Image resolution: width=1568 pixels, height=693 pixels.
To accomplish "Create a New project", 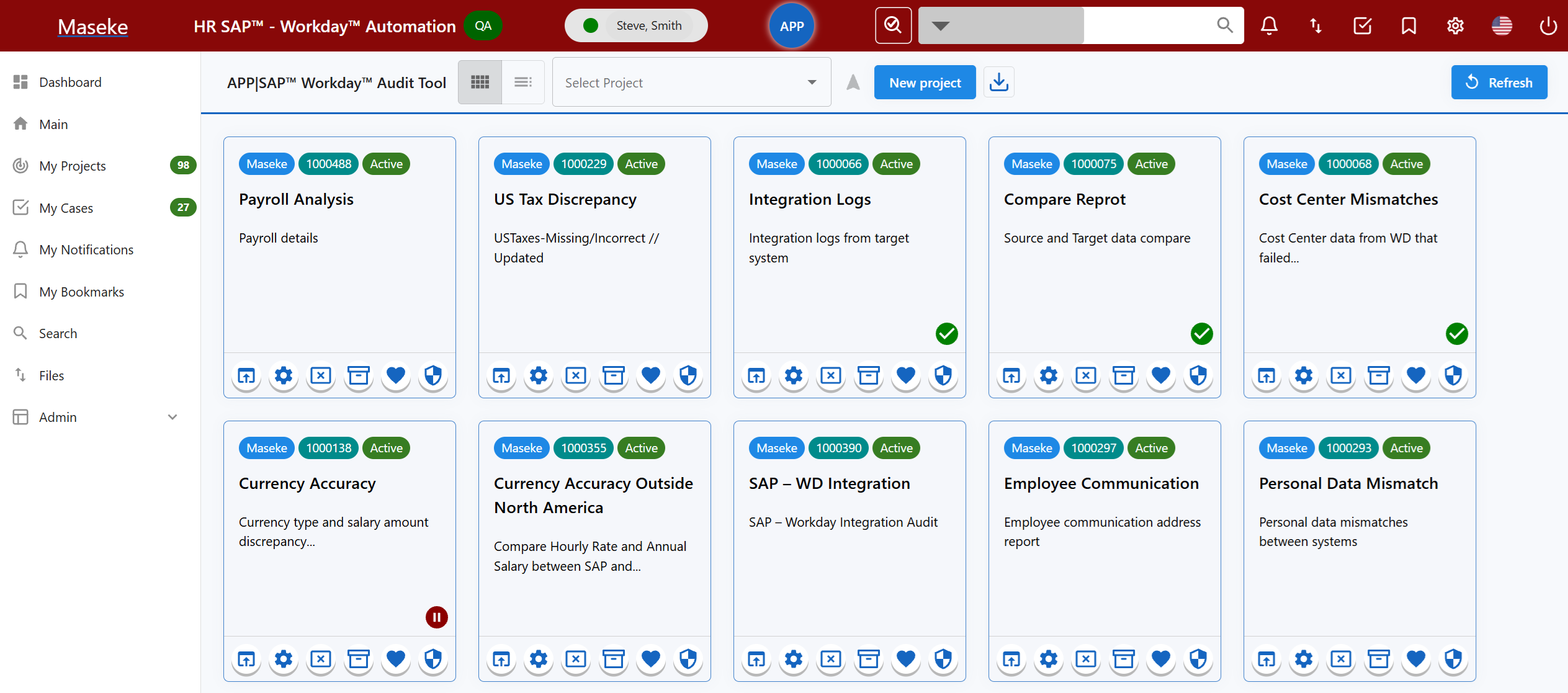I will [x=924, y=82].
